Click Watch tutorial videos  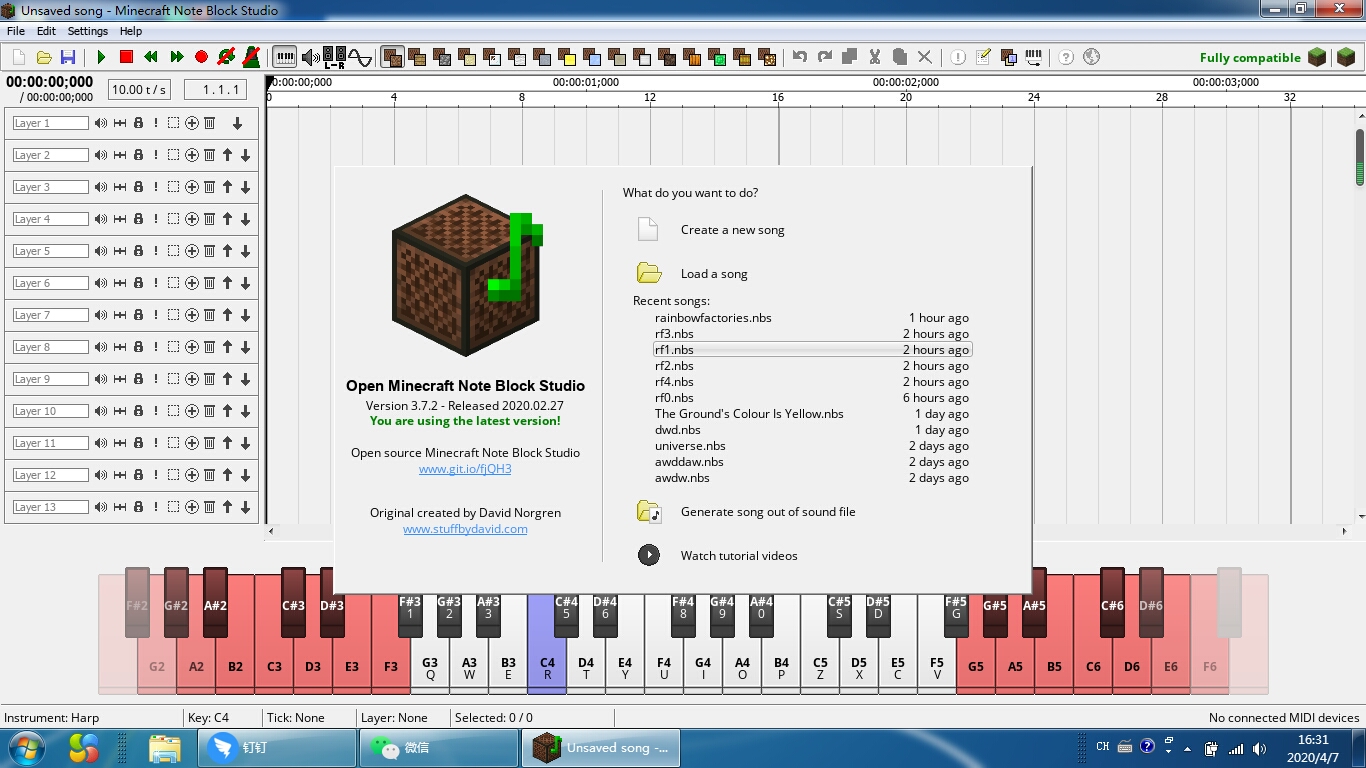[739, 556]
